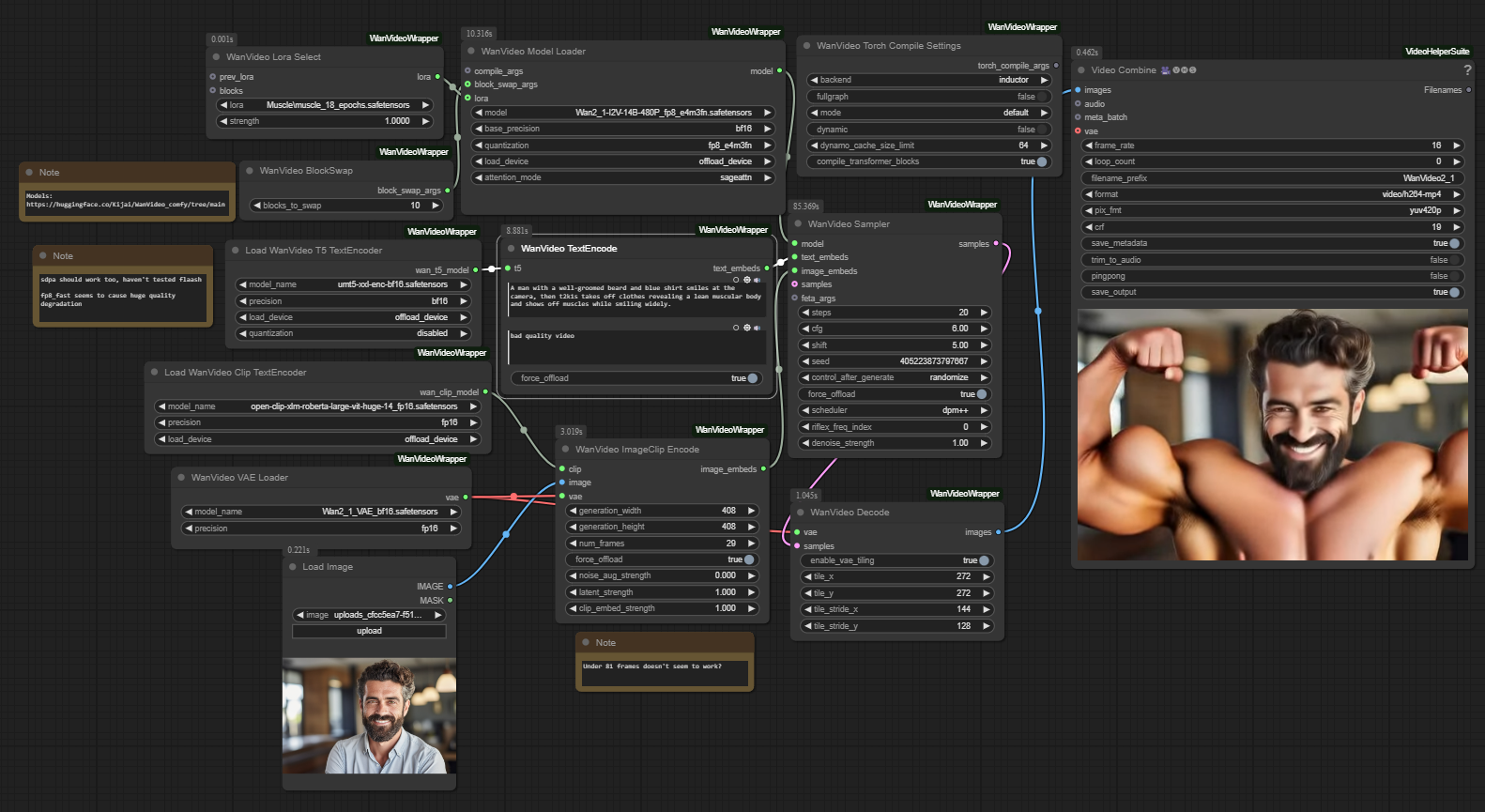
Task: Click upload button in Load Image
Action: [369, 631]
